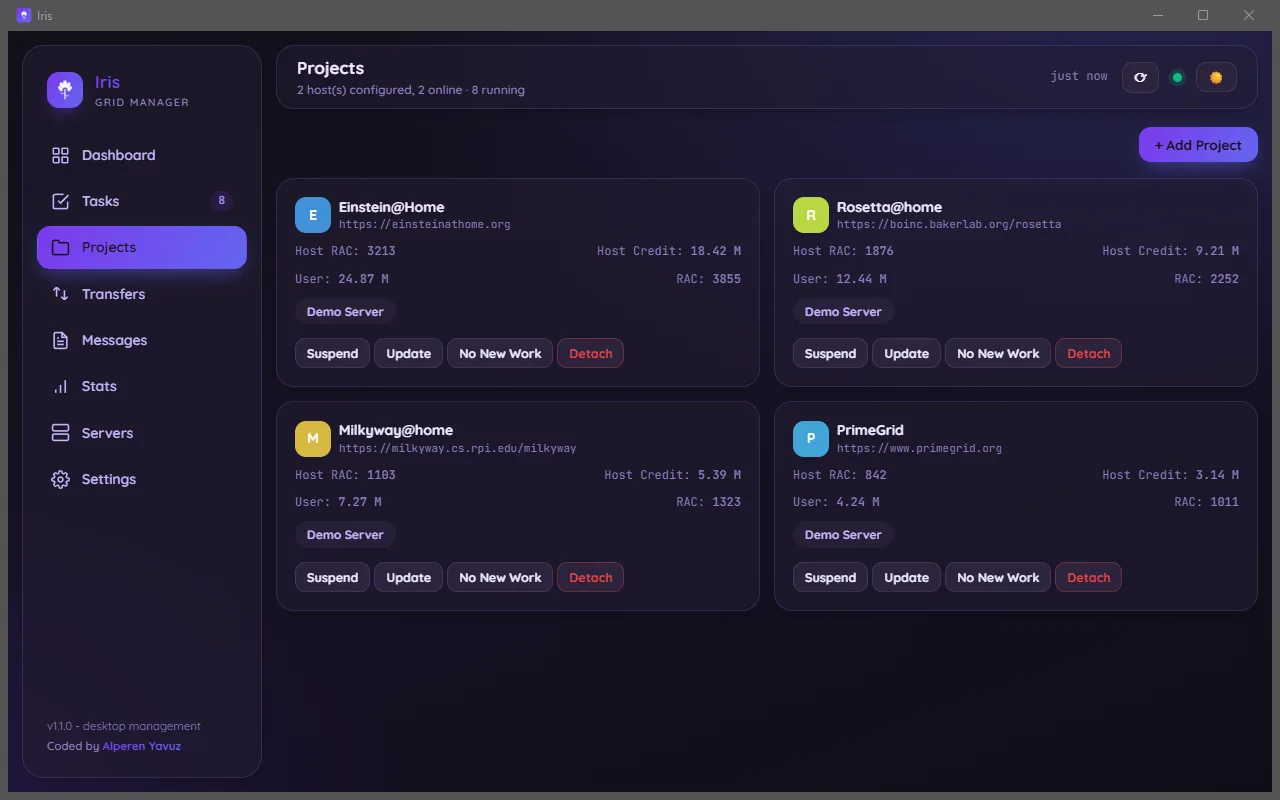Click the 'RAC: 2252' value
The height and width of the screenshot is (800, 1280).
point(1207,279)
